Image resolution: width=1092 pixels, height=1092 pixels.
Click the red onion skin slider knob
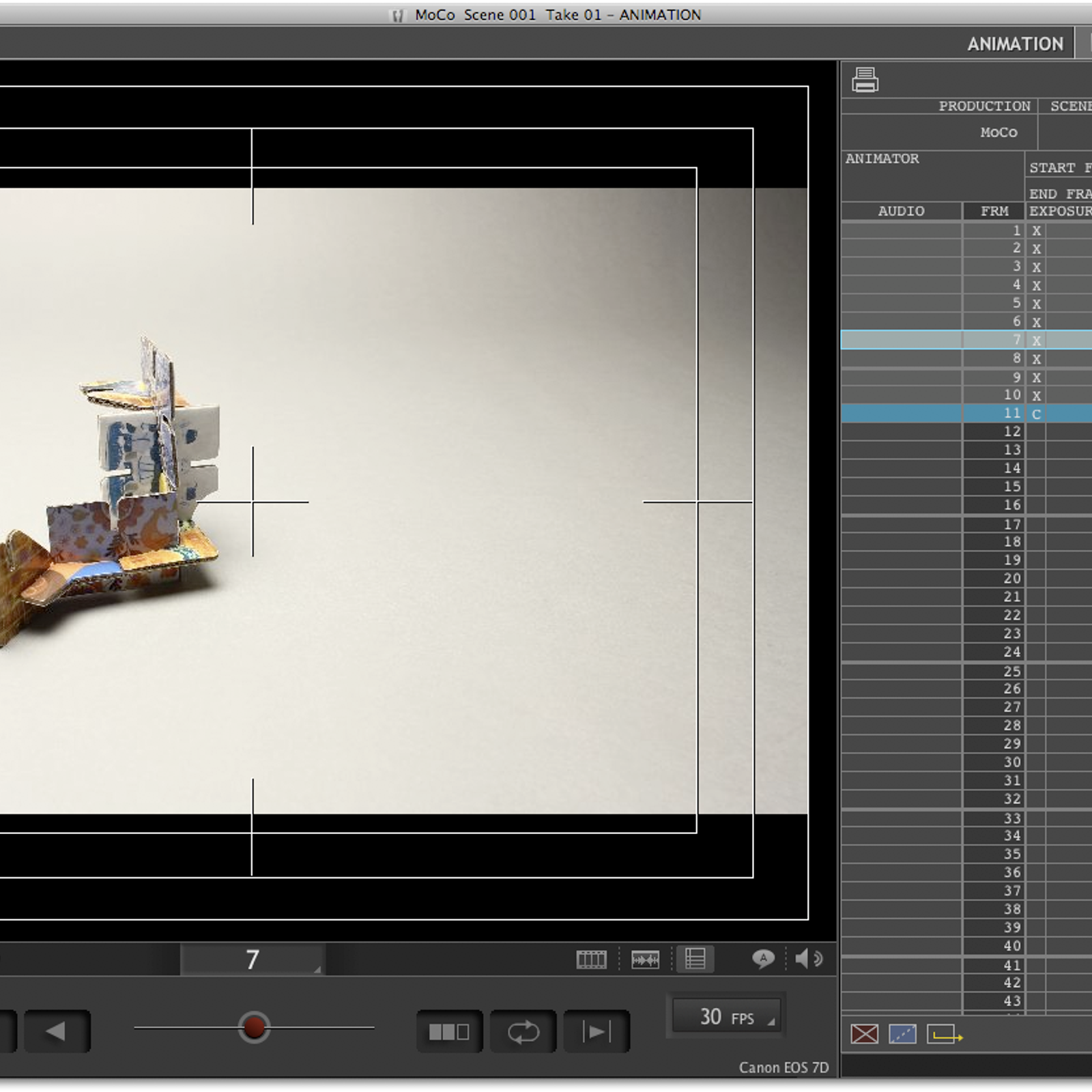(254, 1027)
